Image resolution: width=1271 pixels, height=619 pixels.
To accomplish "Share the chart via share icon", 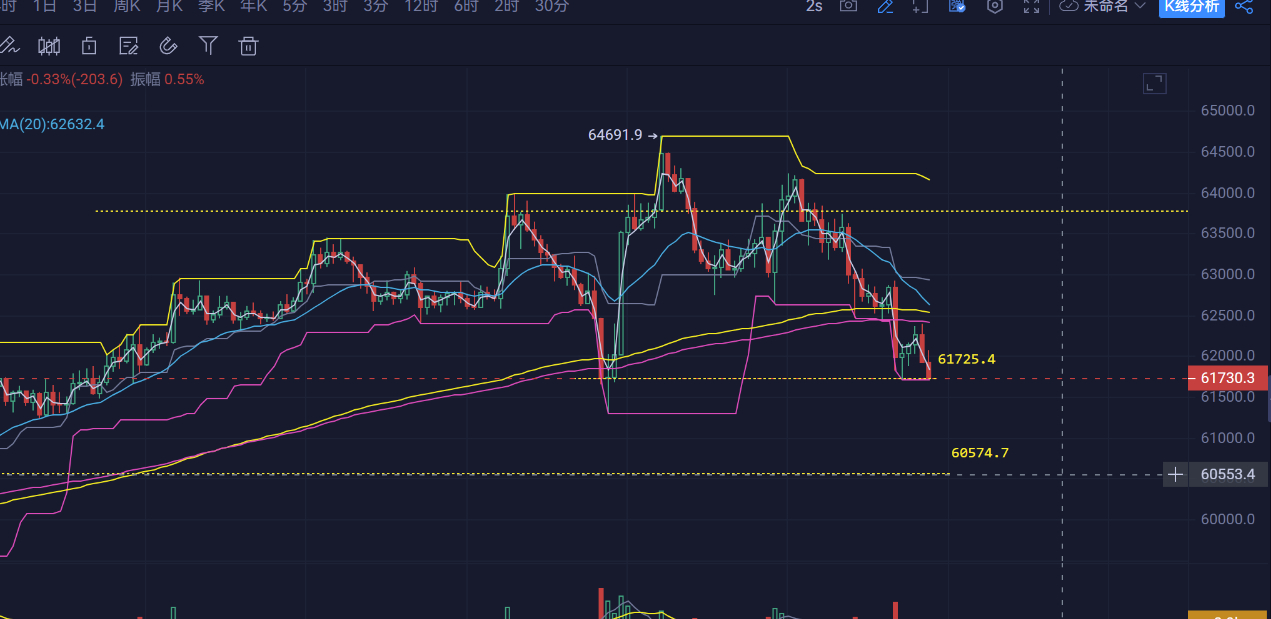I will [x=1244, y=6].
